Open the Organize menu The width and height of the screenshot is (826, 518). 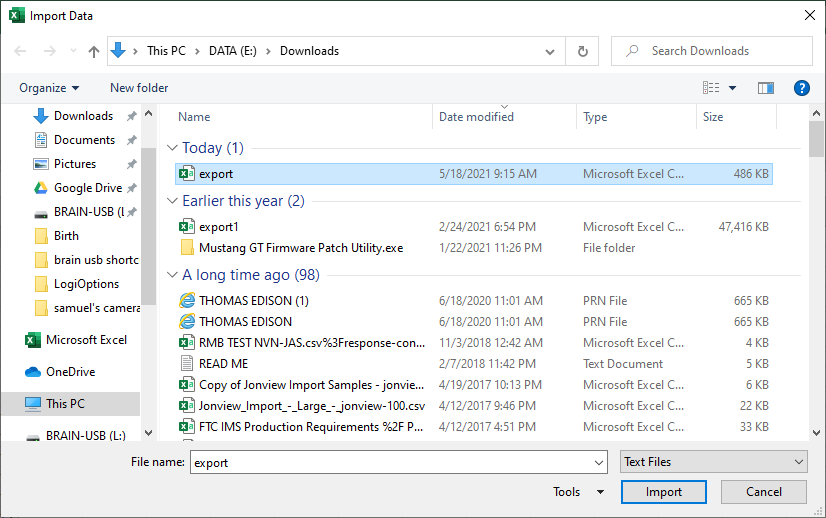(x=48, y=88)
